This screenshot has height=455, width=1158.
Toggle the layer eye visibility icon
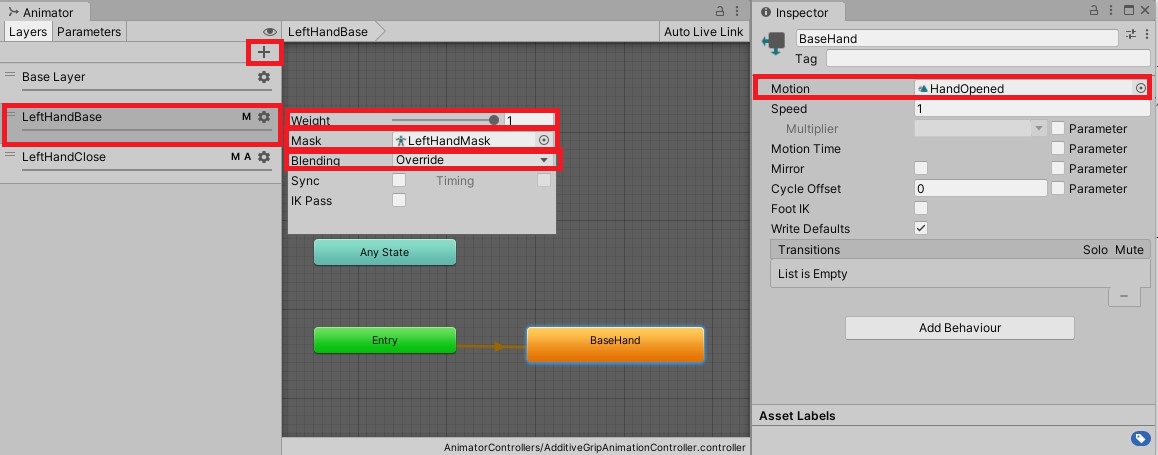(270, 32)
